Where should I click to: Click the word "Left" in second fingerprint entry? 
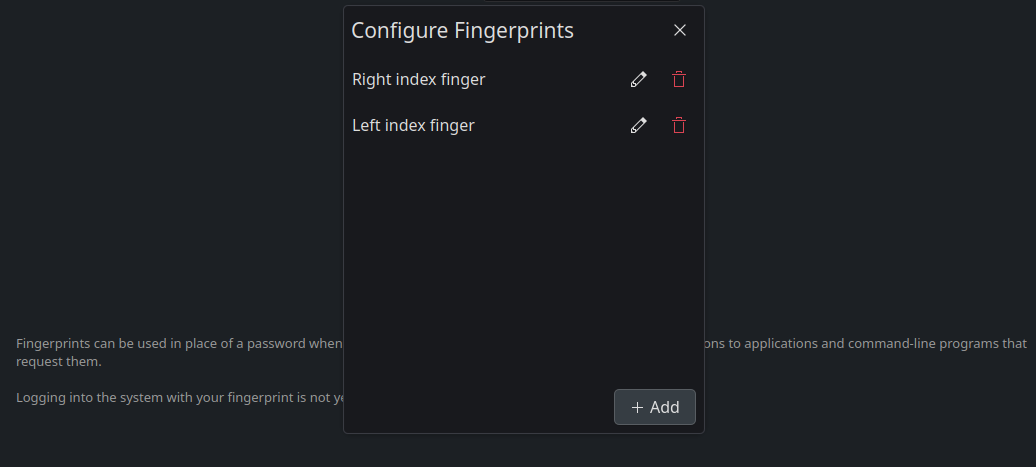pyautogui.click(x=365, y=126)
